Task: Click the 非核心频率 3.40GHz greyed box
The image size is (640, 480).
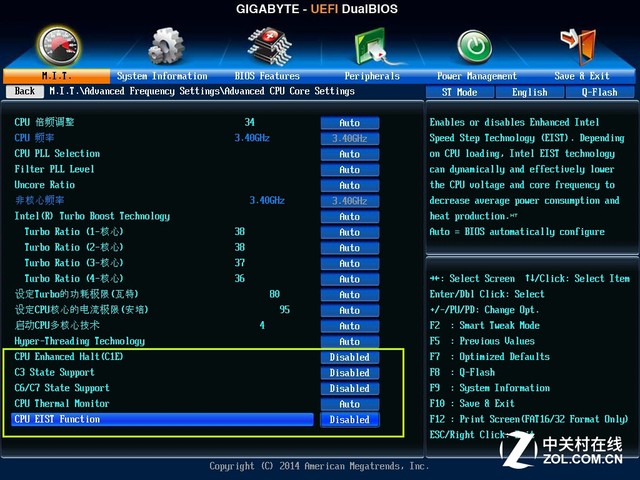Action: tap(350, 201)
